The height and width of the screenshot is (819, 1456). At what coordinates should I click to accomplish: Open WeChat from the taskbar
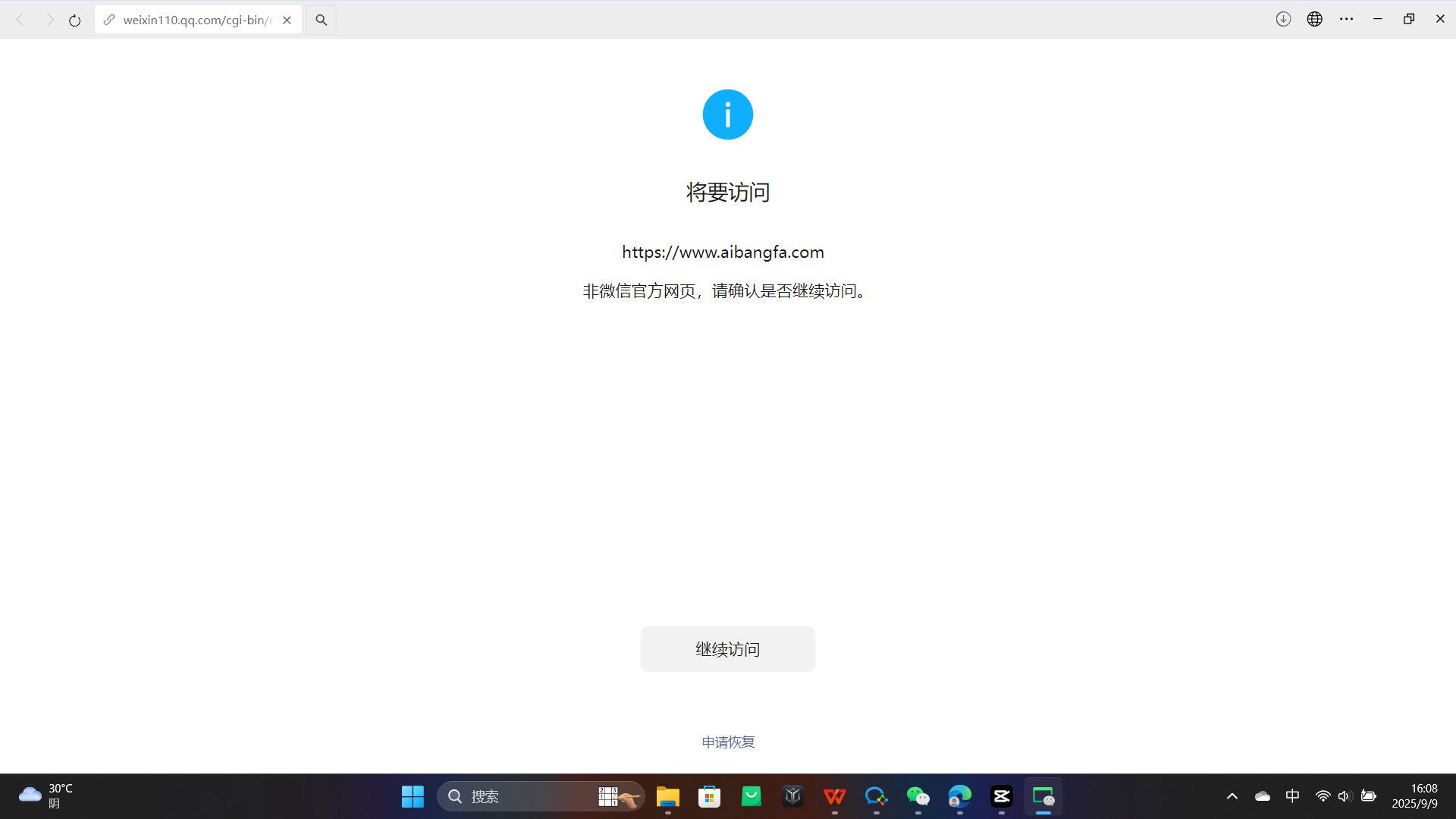pyautogui.click(x=918, y=796)
